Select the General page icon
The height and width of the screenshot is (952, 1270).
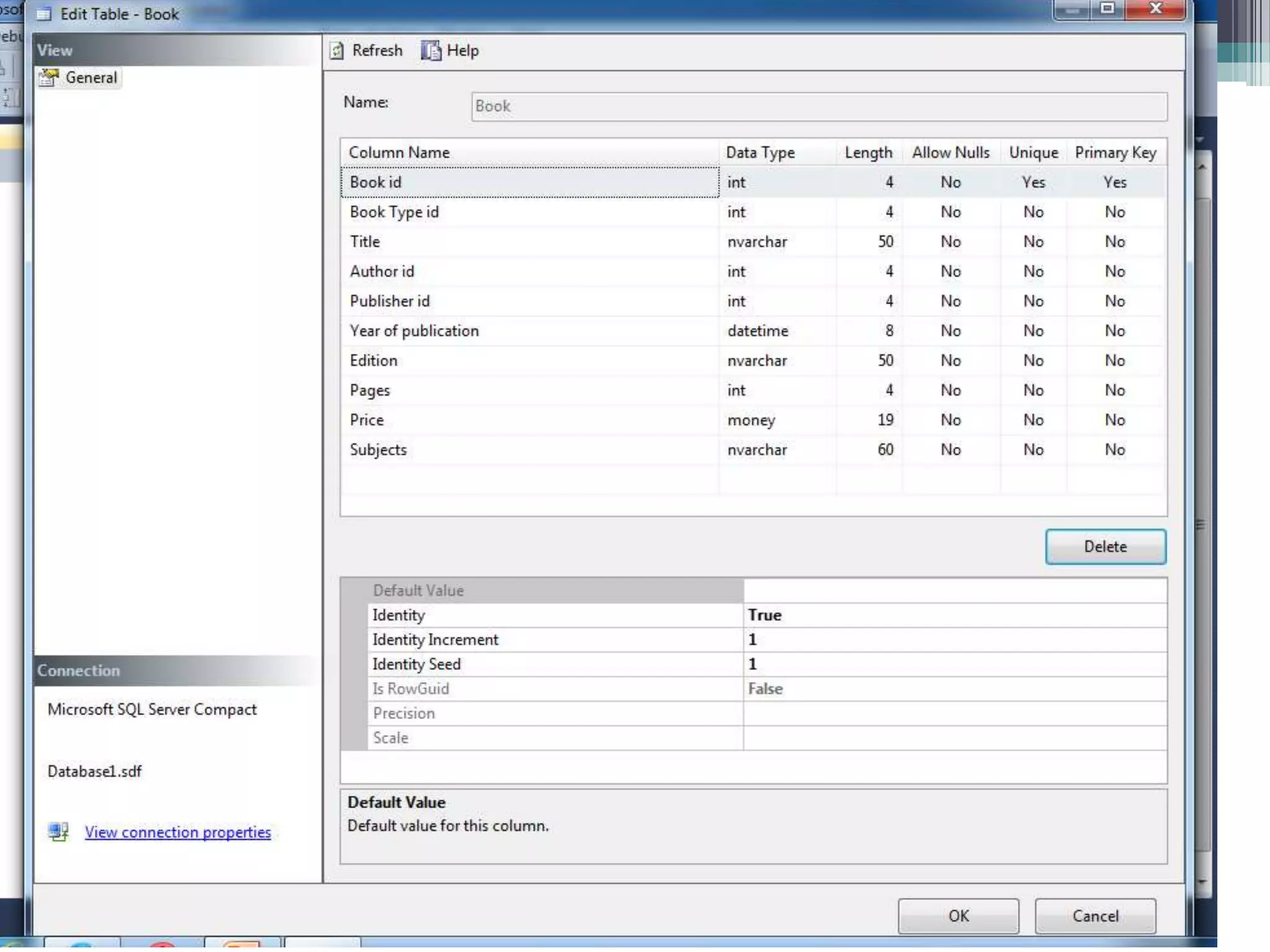click(x=48, y=77)
